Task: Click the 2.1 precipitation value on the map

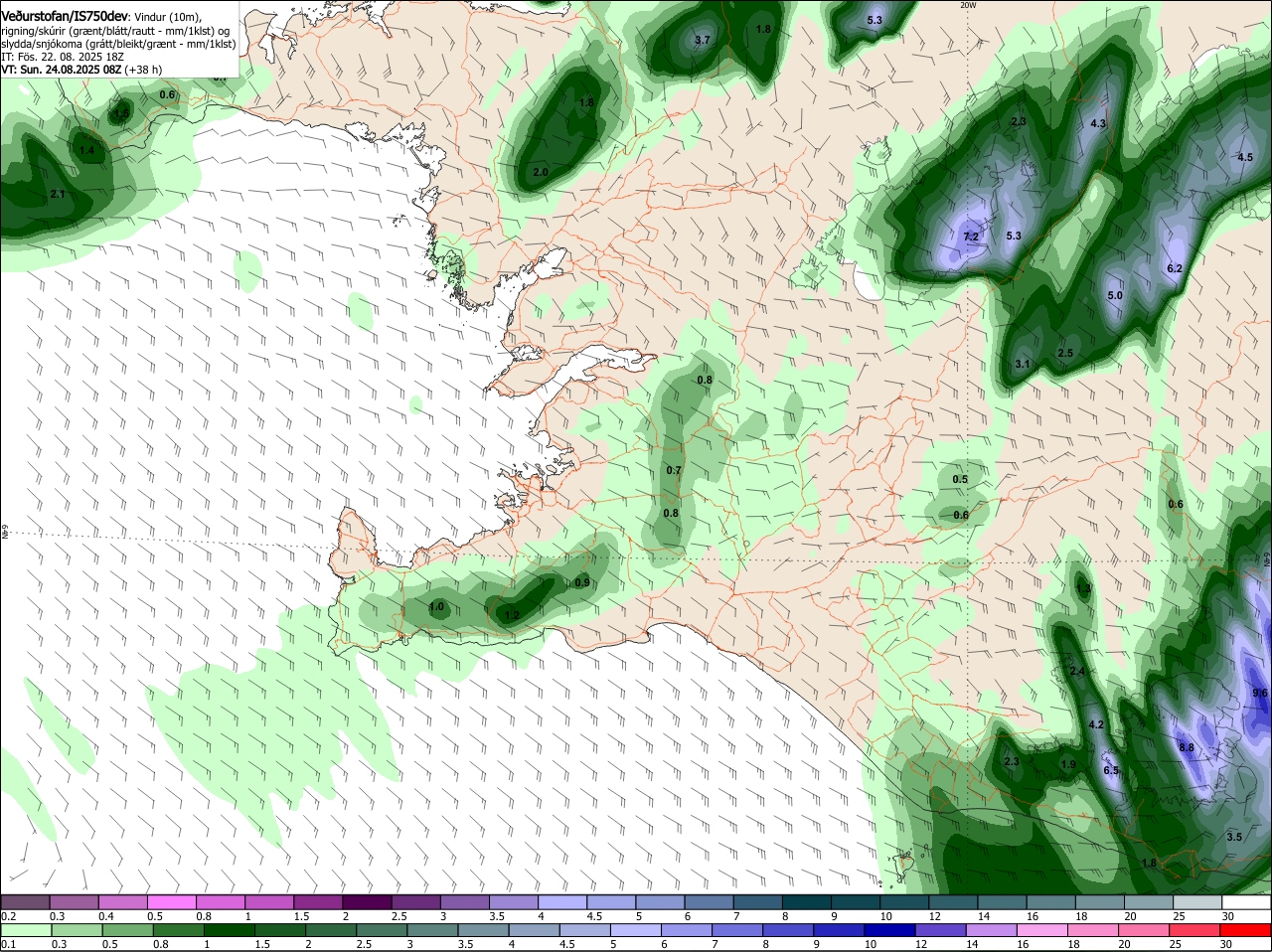Action: point(57,194)
